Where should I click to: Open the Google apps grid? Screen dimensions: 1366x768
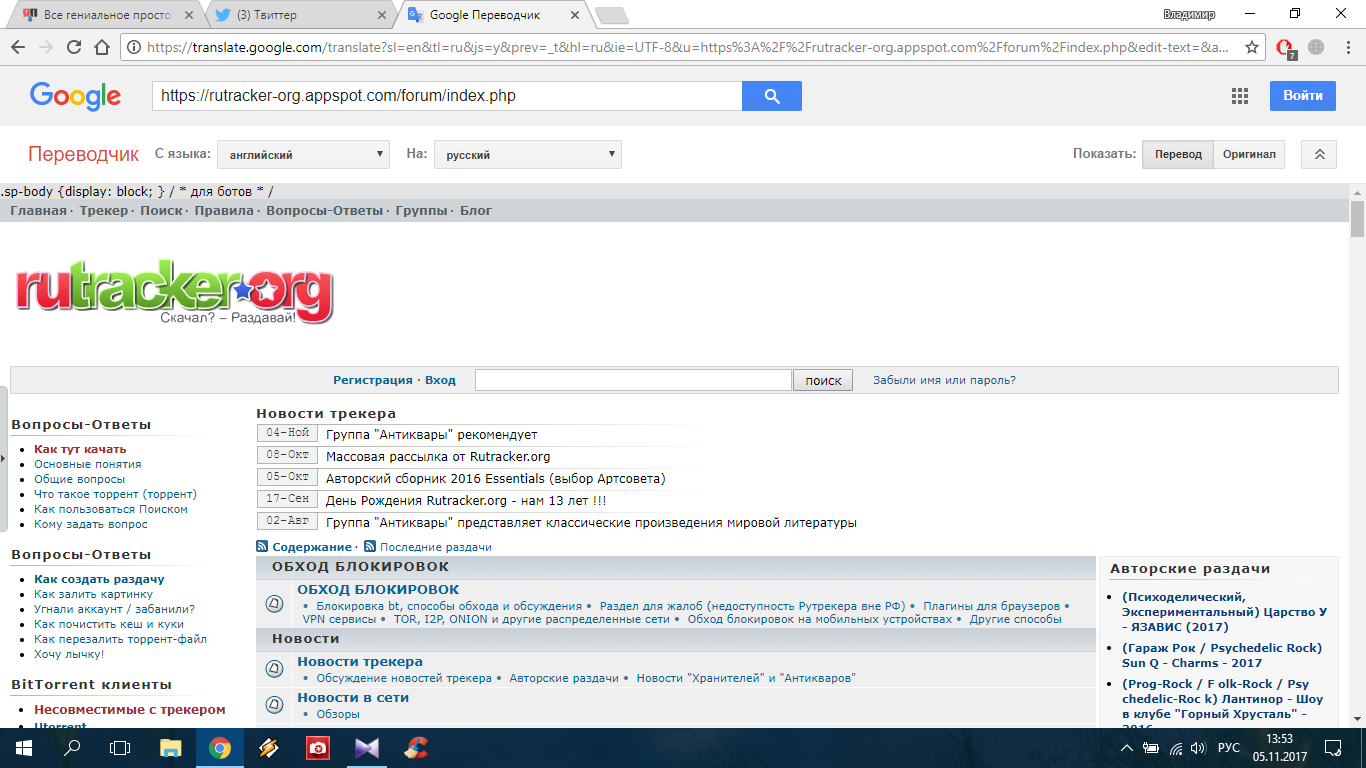click(x=1240, y=96)
